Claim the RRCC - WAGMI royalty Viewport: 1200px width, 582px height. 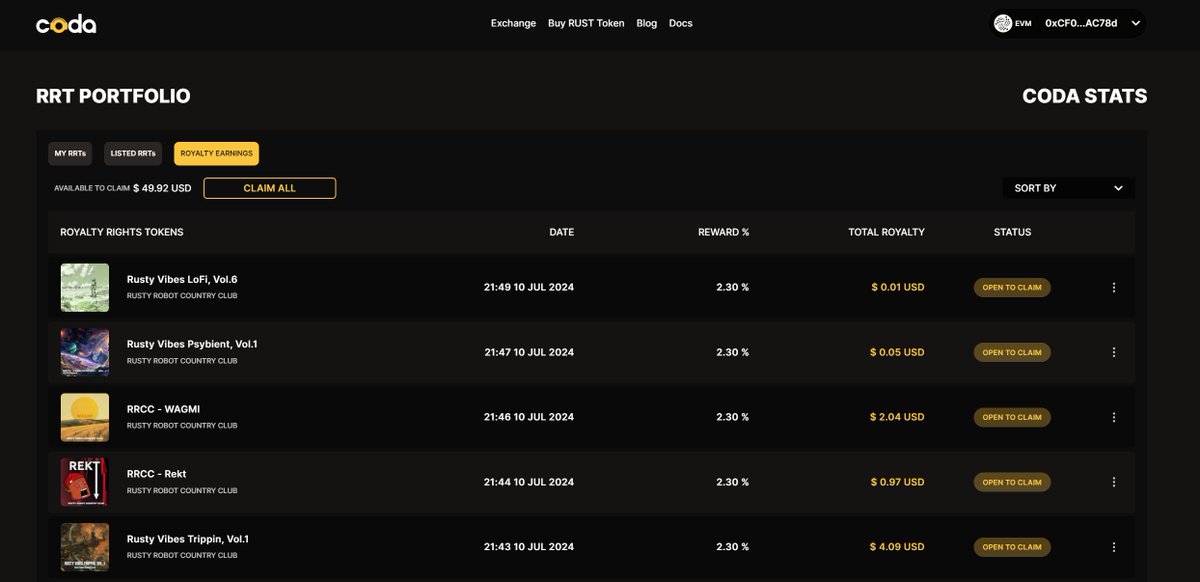(x=1012, y=417)
